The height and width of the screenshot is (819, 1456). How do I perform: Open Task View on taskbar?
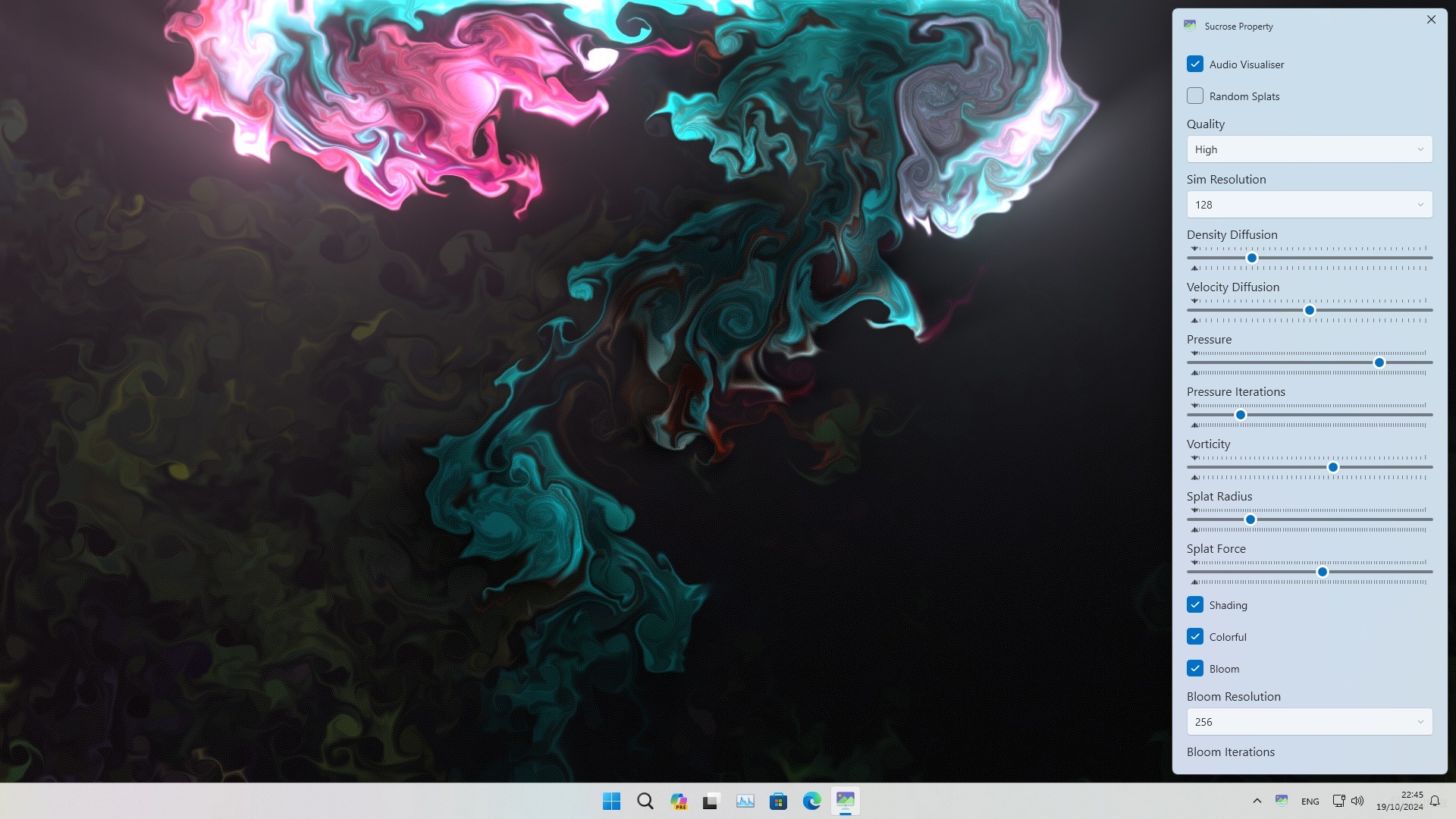tap(711, 801)
